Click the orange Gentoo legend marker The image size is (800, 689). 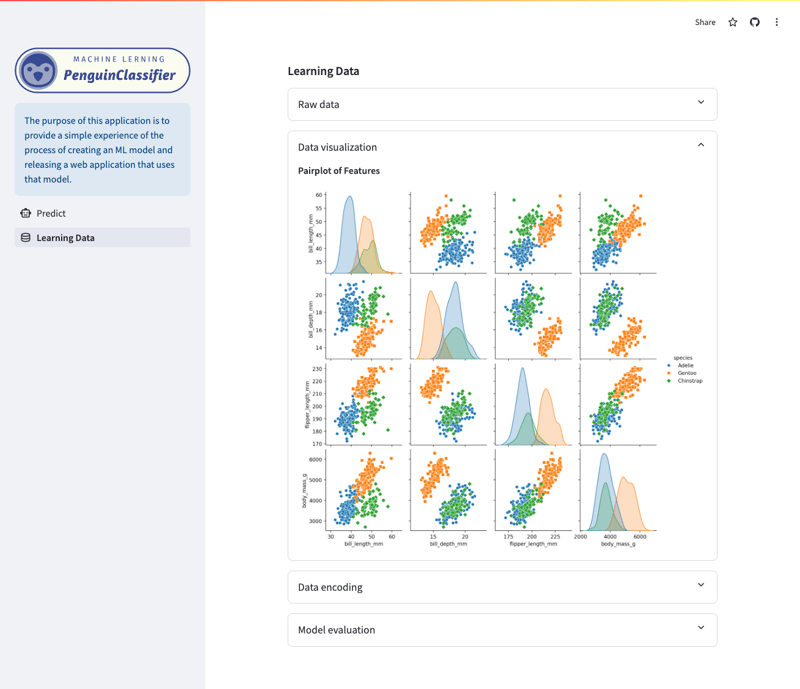pyautogui.click(x=669, y=373)
